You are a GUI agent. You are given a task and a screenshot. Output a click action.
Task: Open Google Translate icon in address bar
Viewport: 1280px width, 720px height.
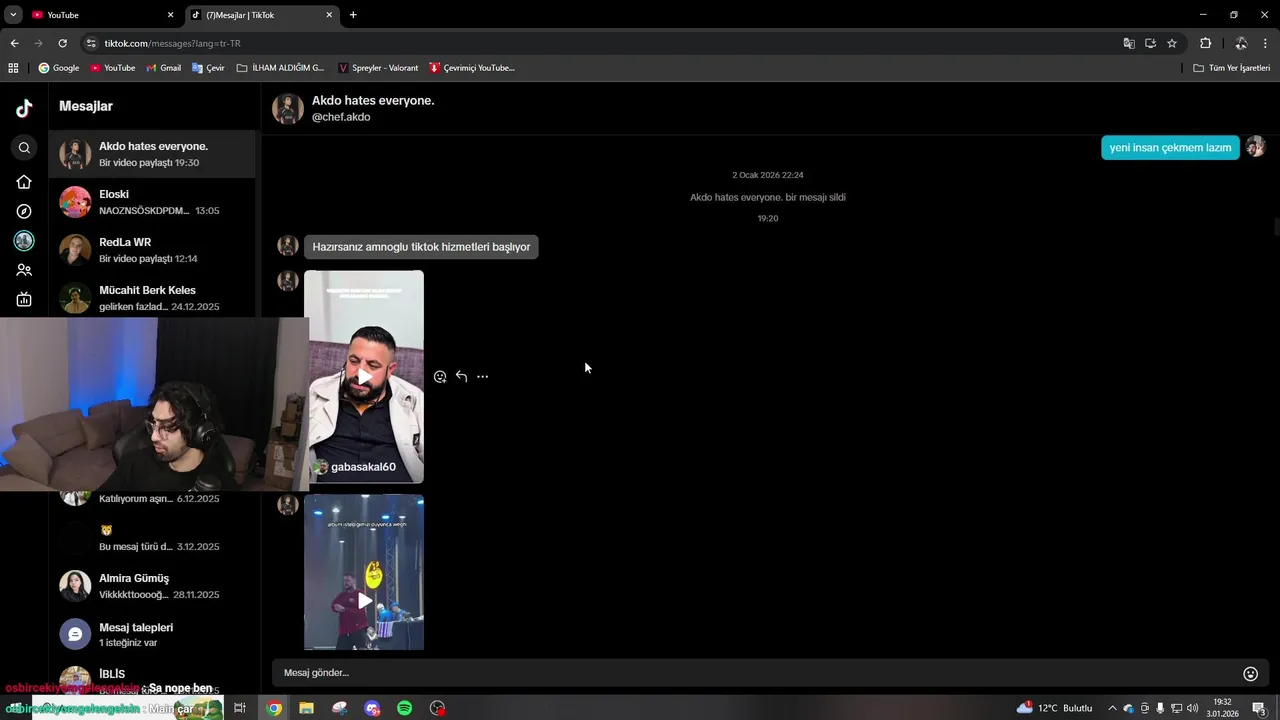click(x=1129, y=43)
